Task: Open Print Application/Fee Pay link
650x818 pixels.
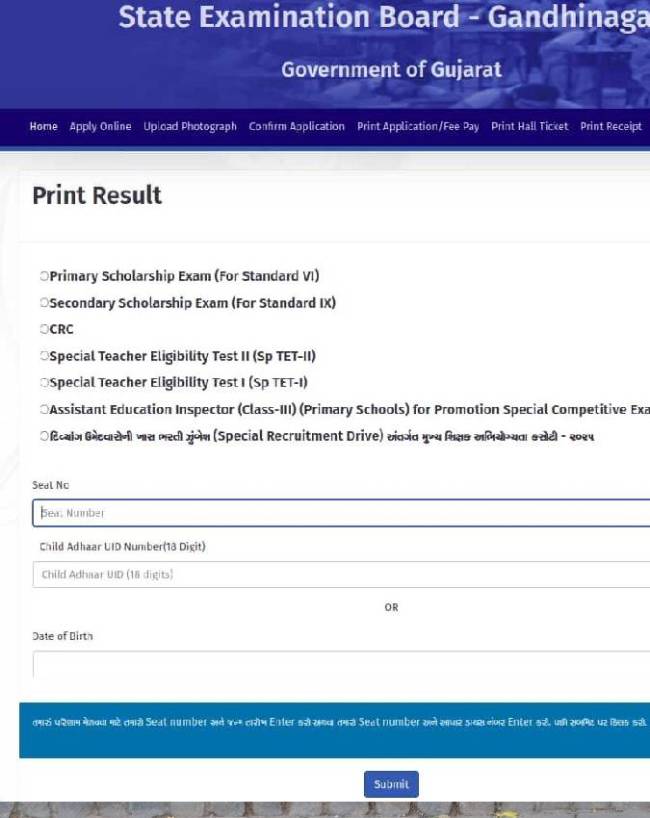Action: click(418, 127)
